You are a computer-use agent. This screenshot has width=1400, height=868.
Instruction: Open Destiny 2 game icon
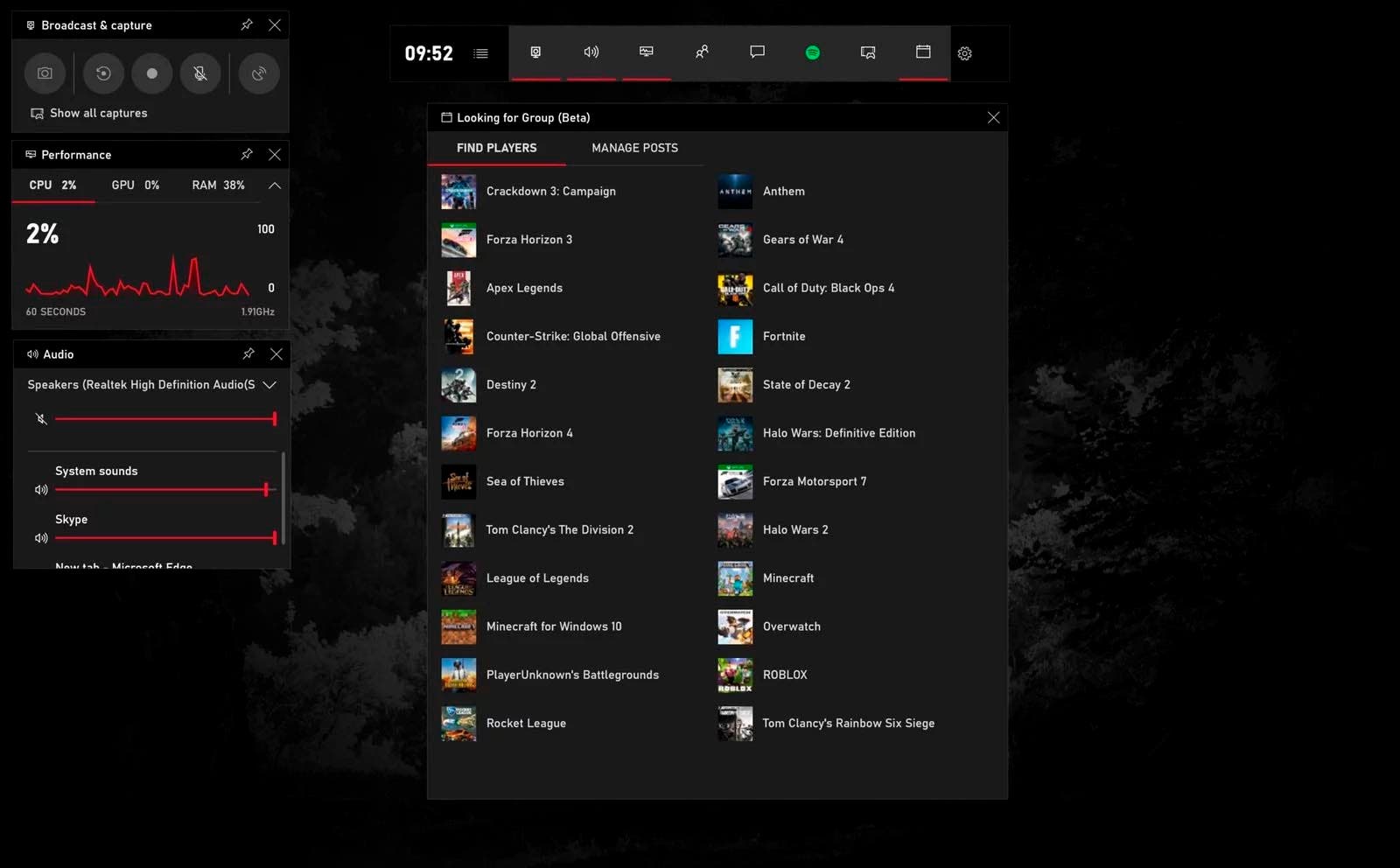(458, 385)
